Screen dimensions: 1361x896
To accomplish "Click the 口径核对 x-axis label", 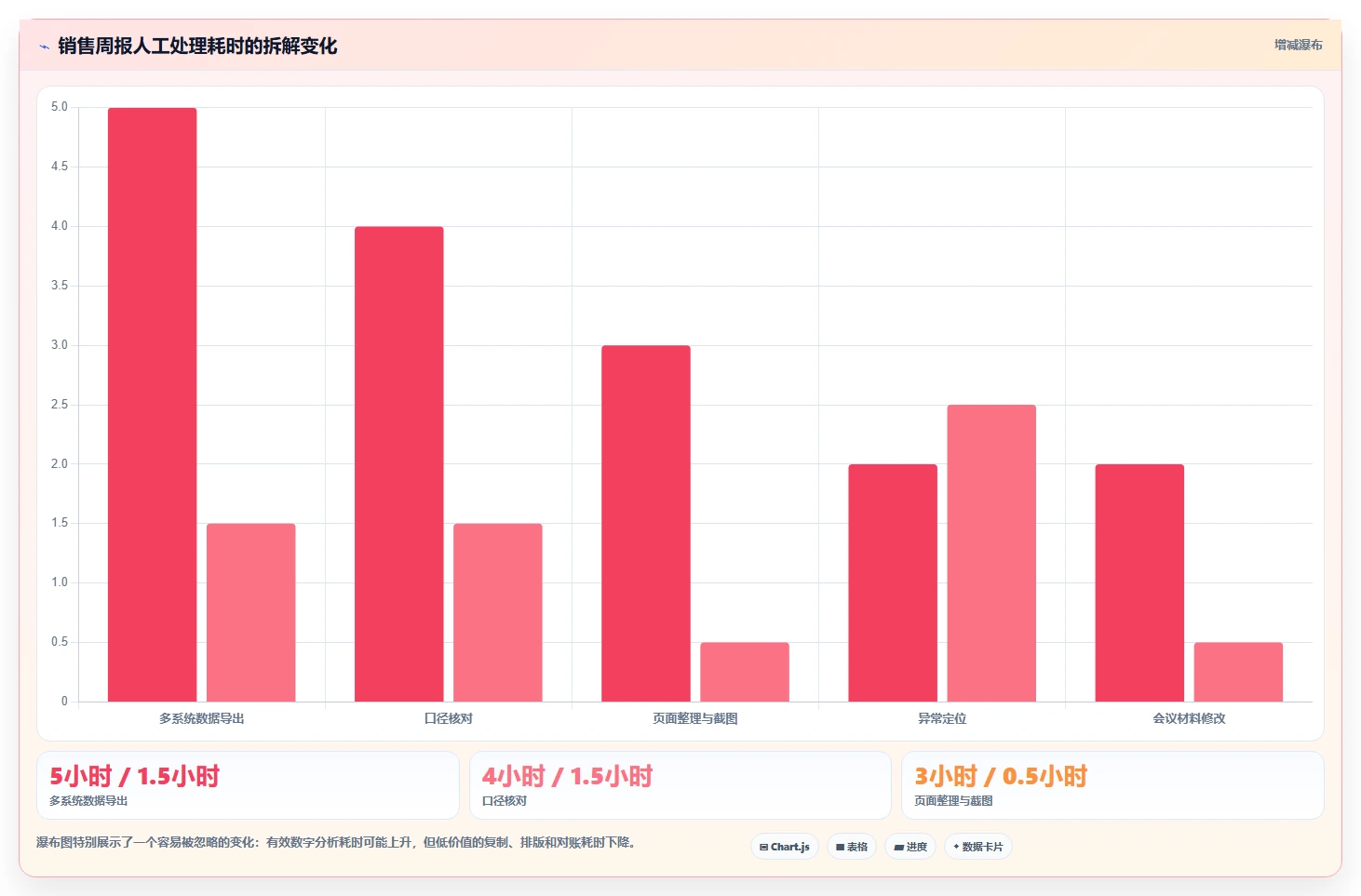I will (x=449, y=718).
